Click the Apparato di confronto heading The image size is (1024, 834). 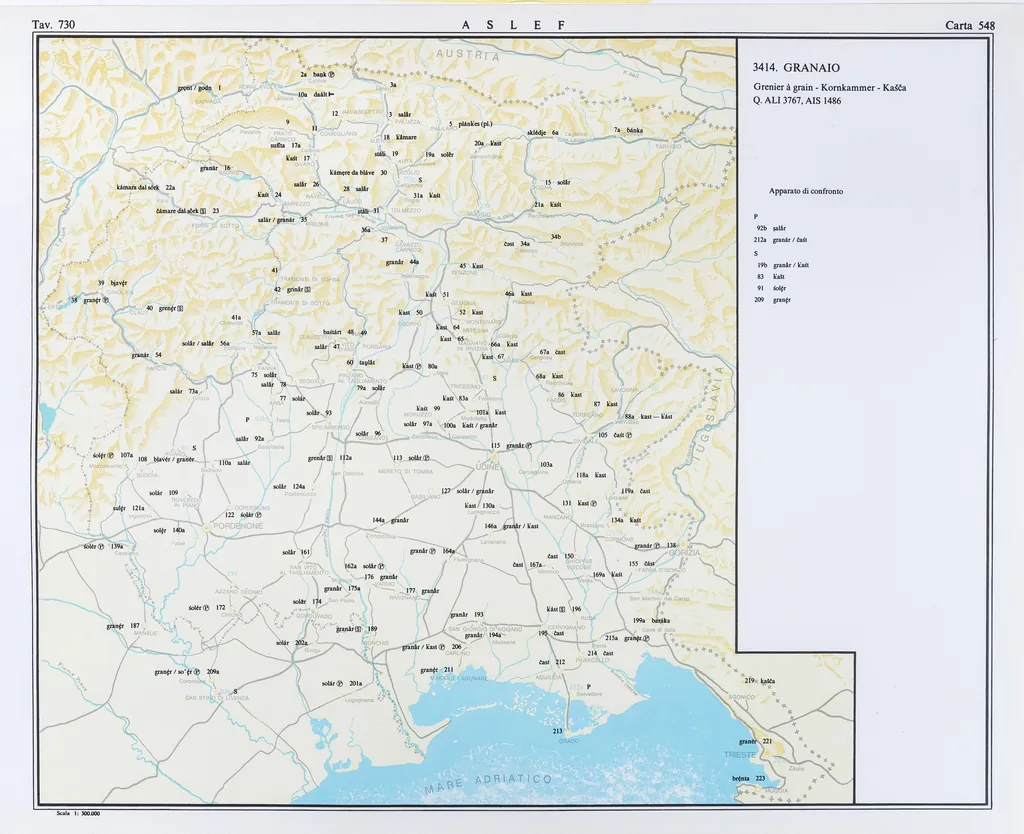pyautogui.click(x=804, y=191)
